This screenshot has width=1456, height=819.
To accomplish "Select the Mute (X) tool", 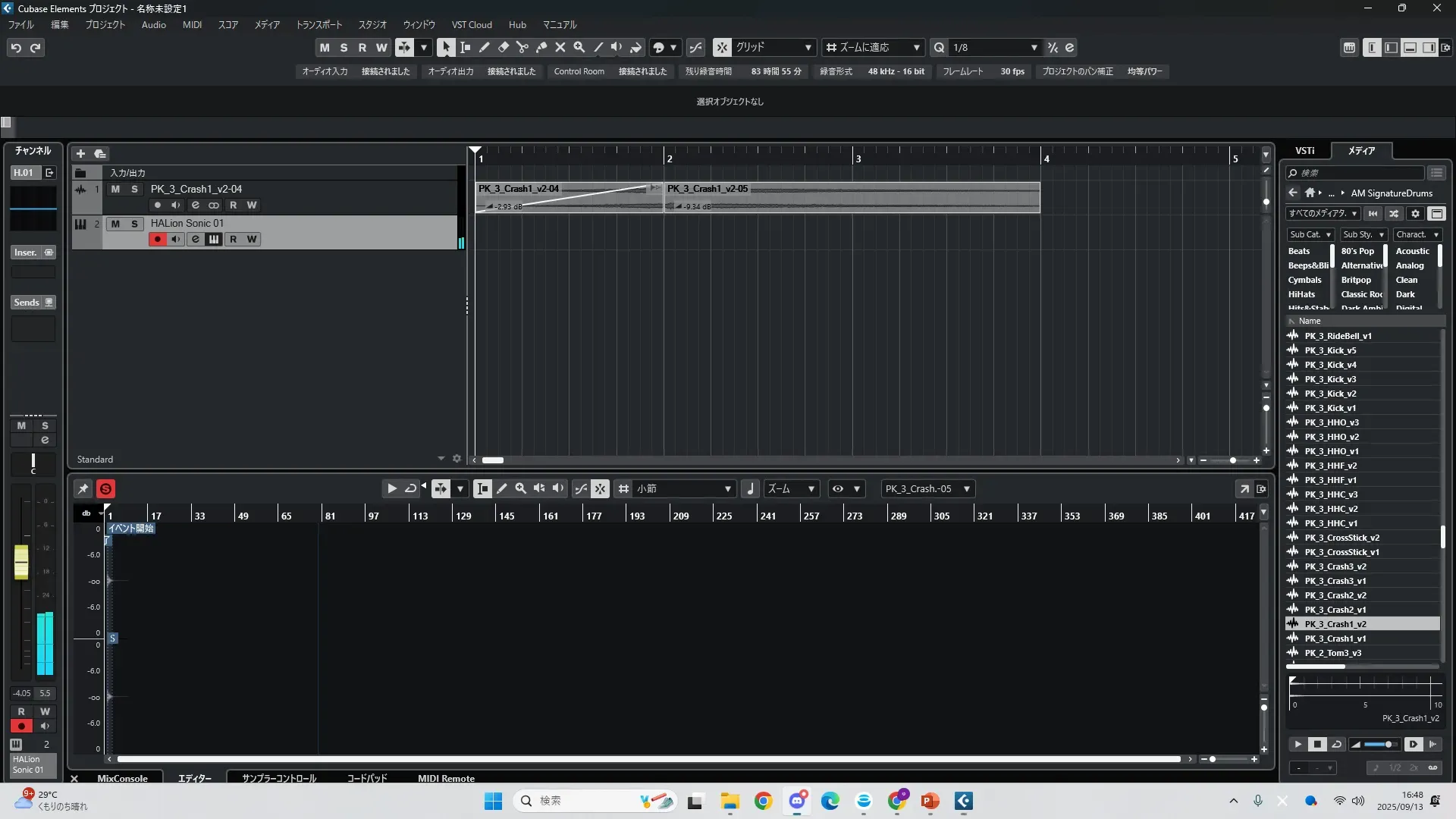I will [x=560, y=47].
